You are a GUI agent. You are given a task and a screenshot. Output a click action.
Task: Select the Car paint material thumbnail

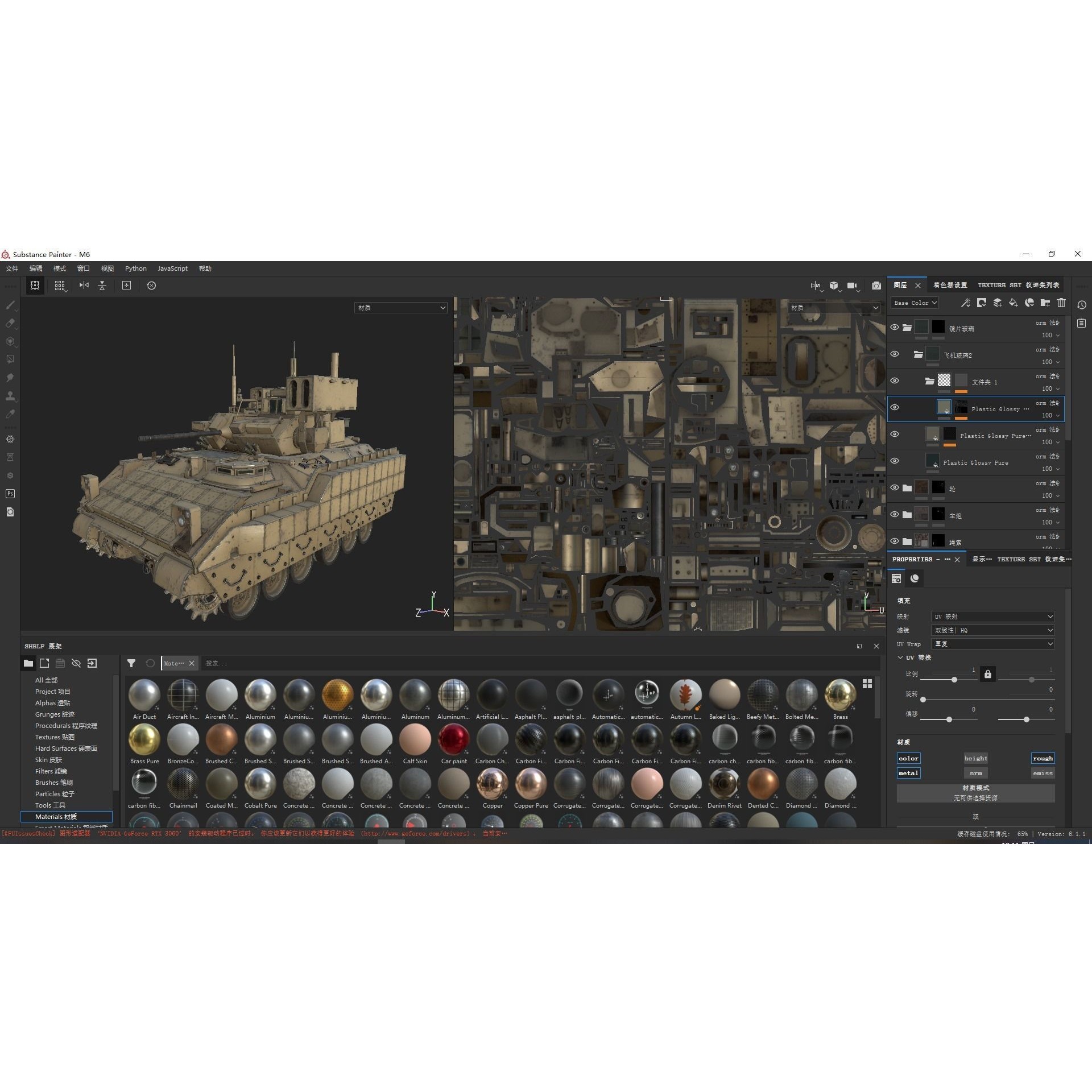453,739
